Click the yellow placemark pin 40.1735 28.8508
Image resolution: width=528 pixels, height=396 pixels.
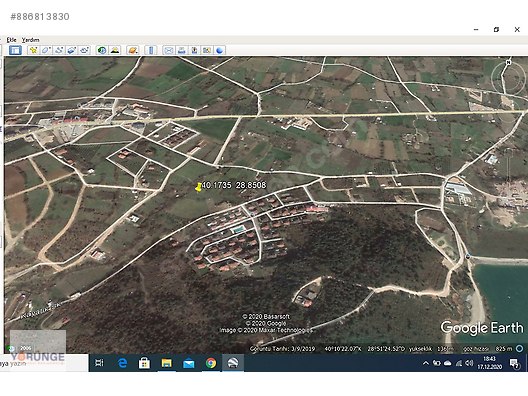point(199,187)
